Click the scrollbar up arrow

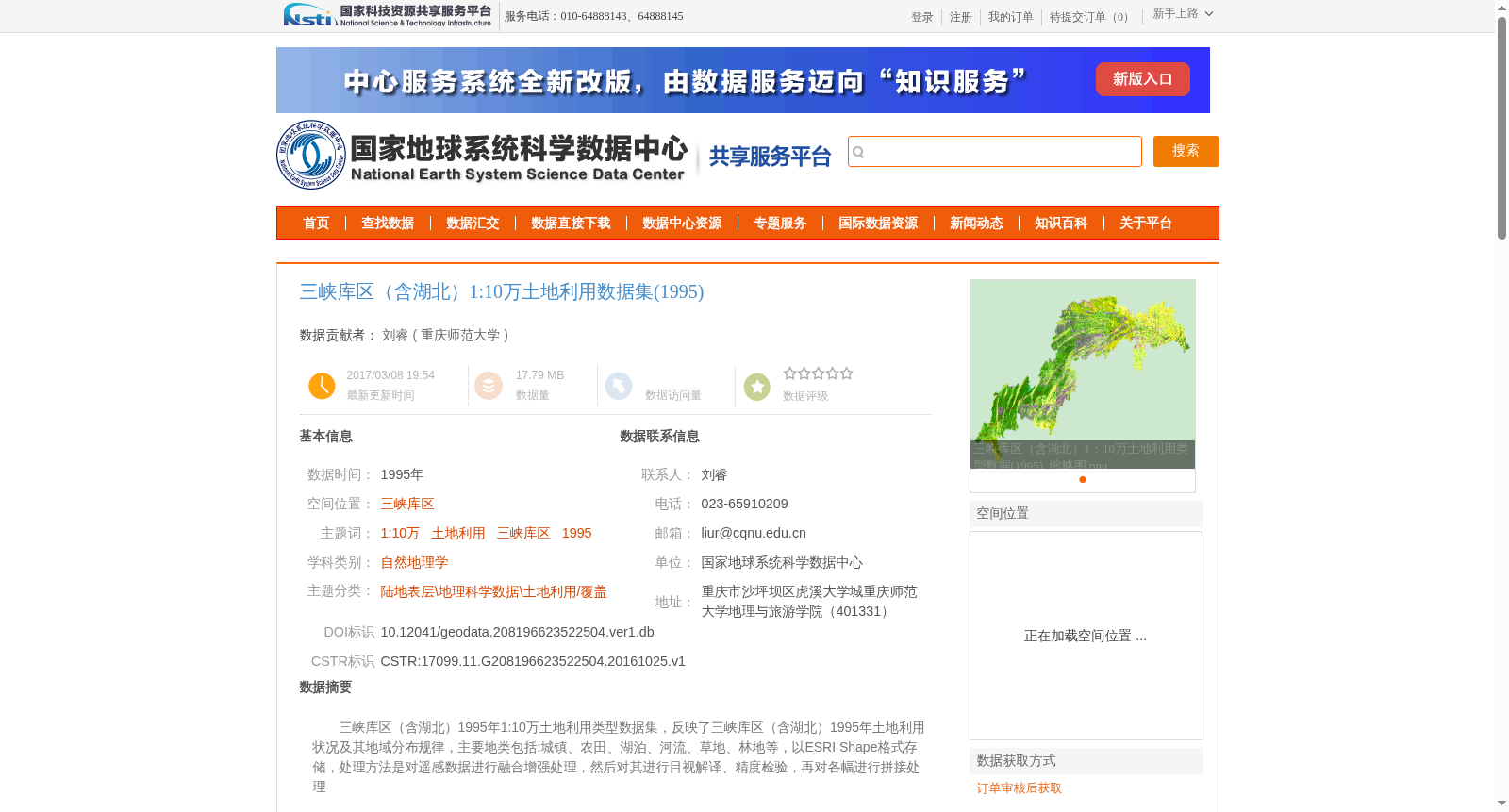click(x=1501, y=8)
